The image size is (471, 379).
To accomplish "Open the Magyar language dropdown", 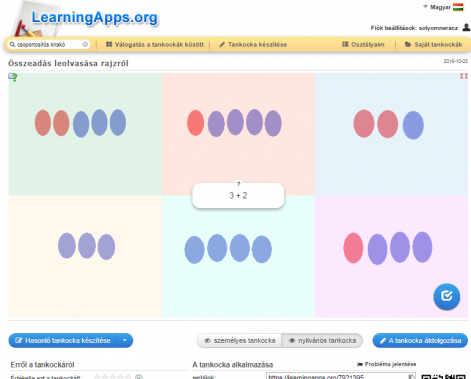I will (437, 7).
